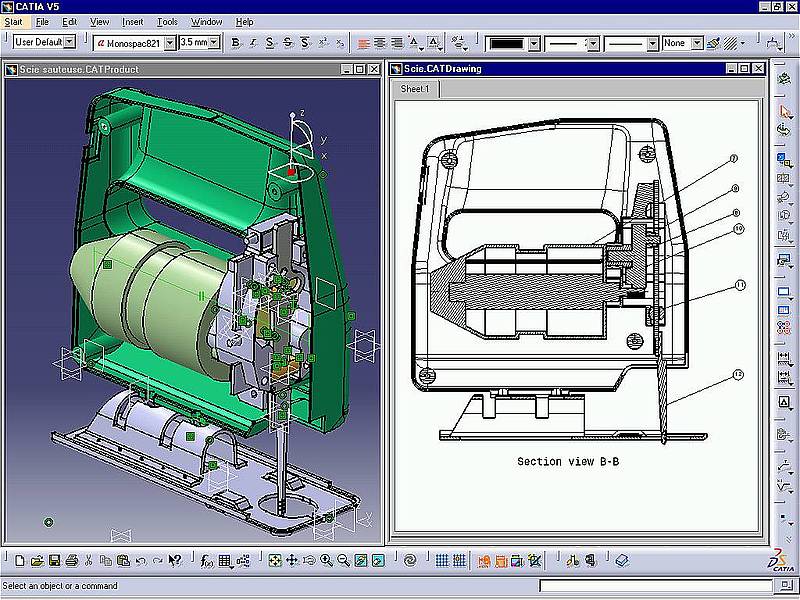800x600 pixels.
Task: Select the Pan four-arrow tool
Action: click(x=292, y=561)
